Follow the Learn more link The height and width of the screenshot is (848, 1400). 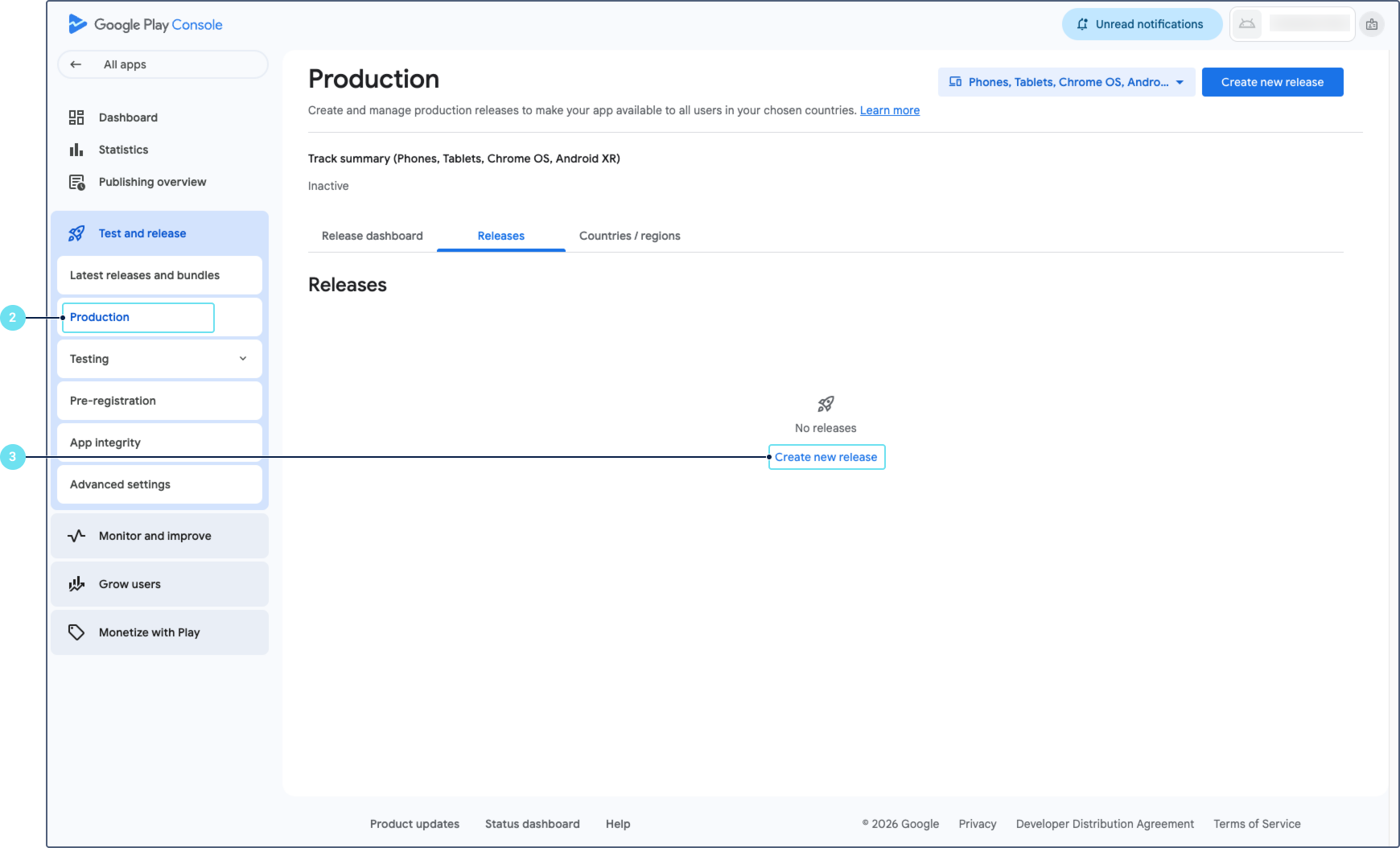[890, 110]
